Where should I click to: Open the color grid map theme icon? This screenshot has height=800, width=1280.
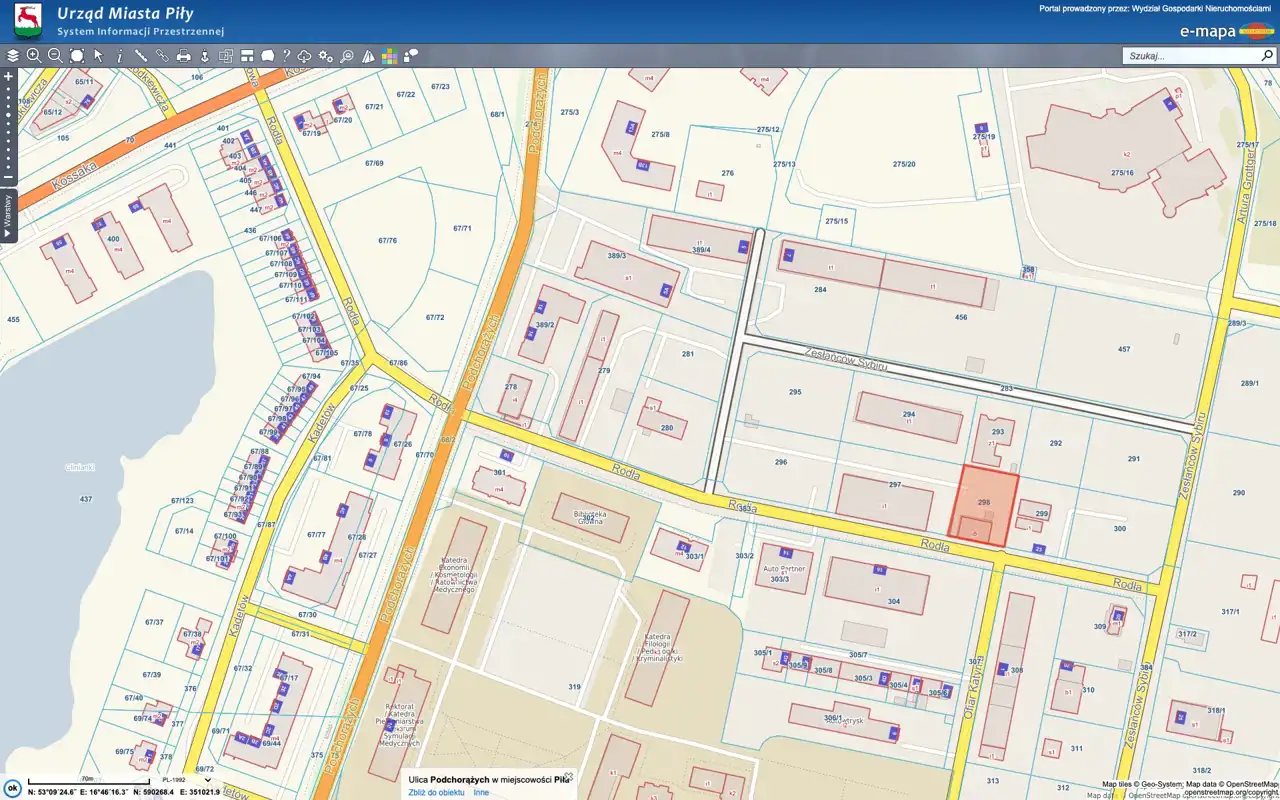(390, 56)
